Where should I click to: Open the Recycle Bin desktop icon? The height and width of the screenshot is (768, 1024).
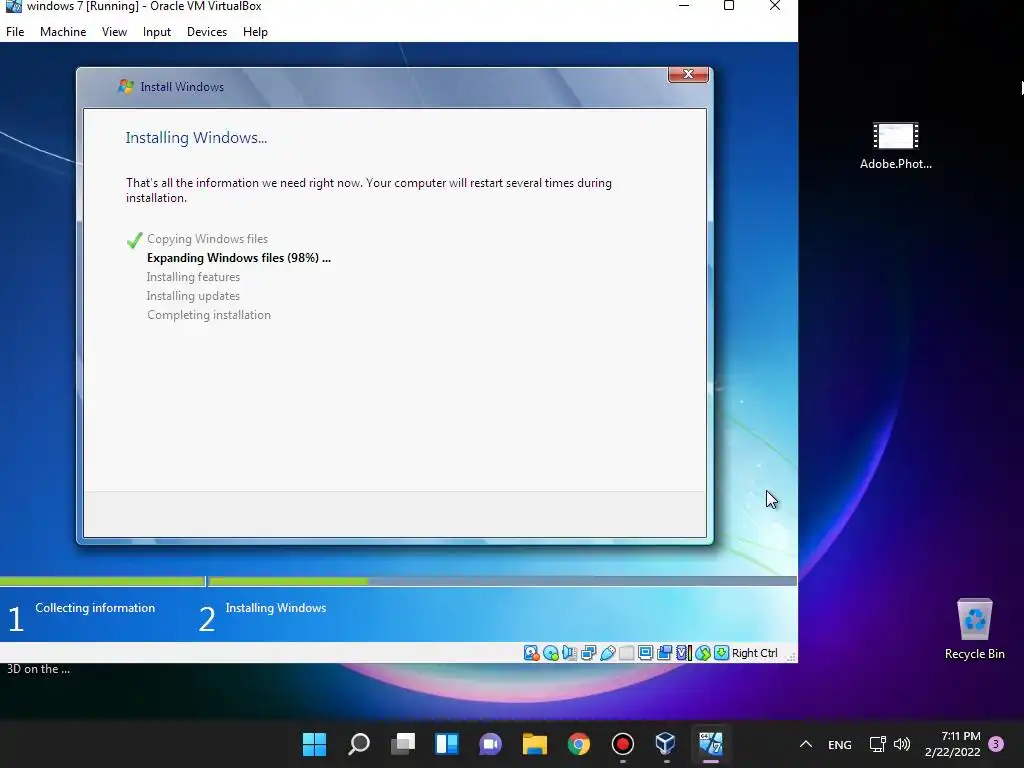pyautogui.click(x=974, y=630)
